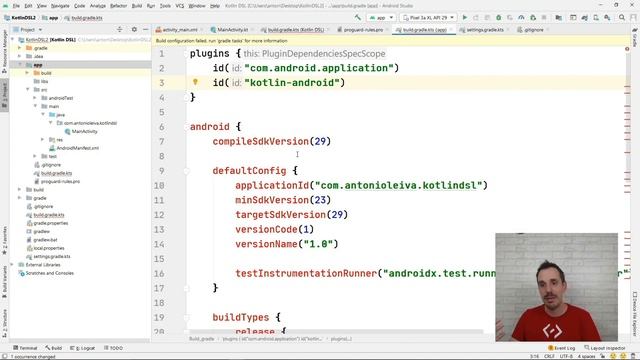Select AndroidManifest.xml in project tree

point(77,148)
